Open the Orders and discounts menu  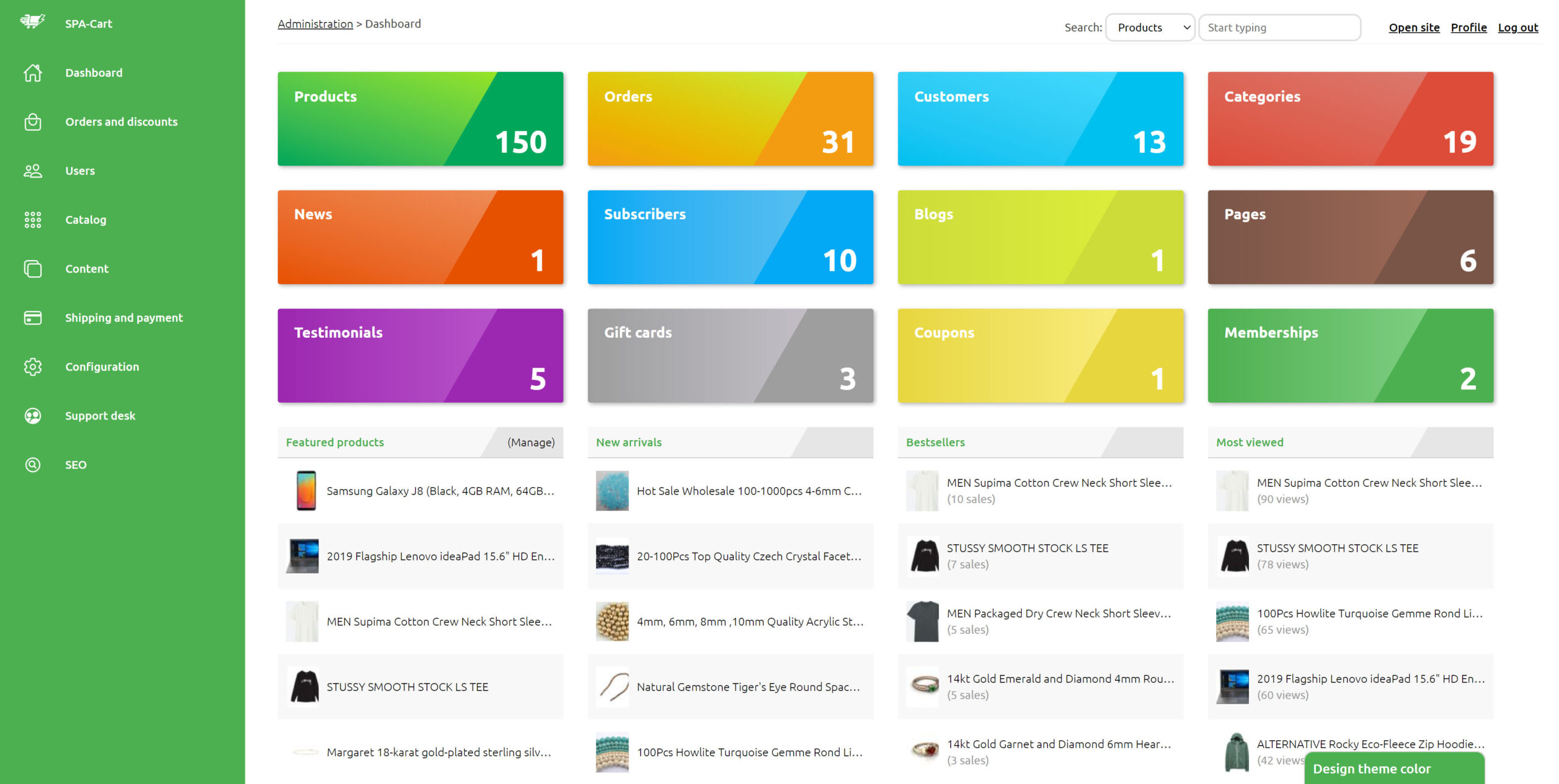coord(121,122)
